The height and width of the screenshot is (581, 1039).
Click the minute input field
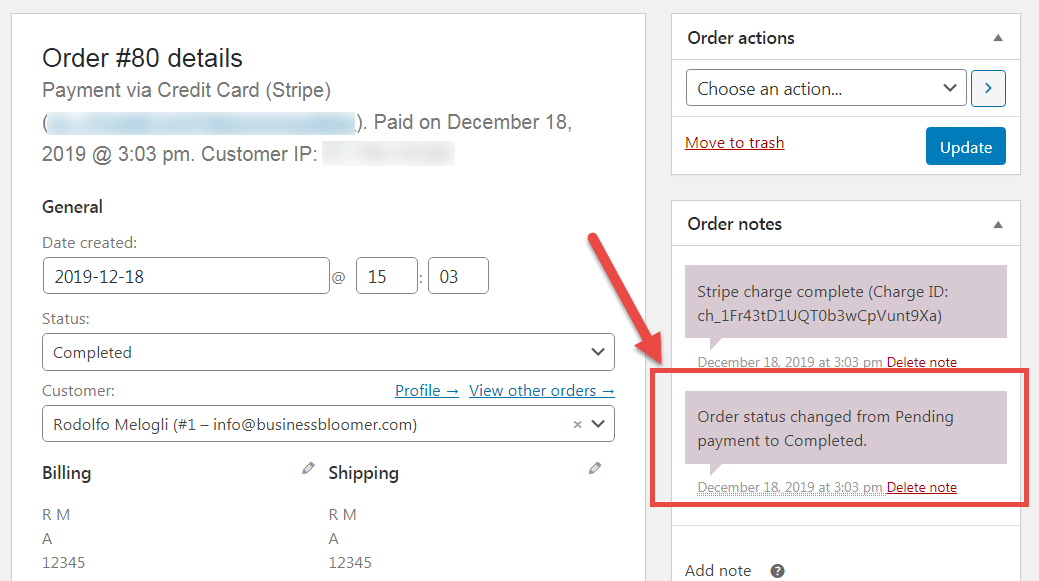click(x=458, y=276)
